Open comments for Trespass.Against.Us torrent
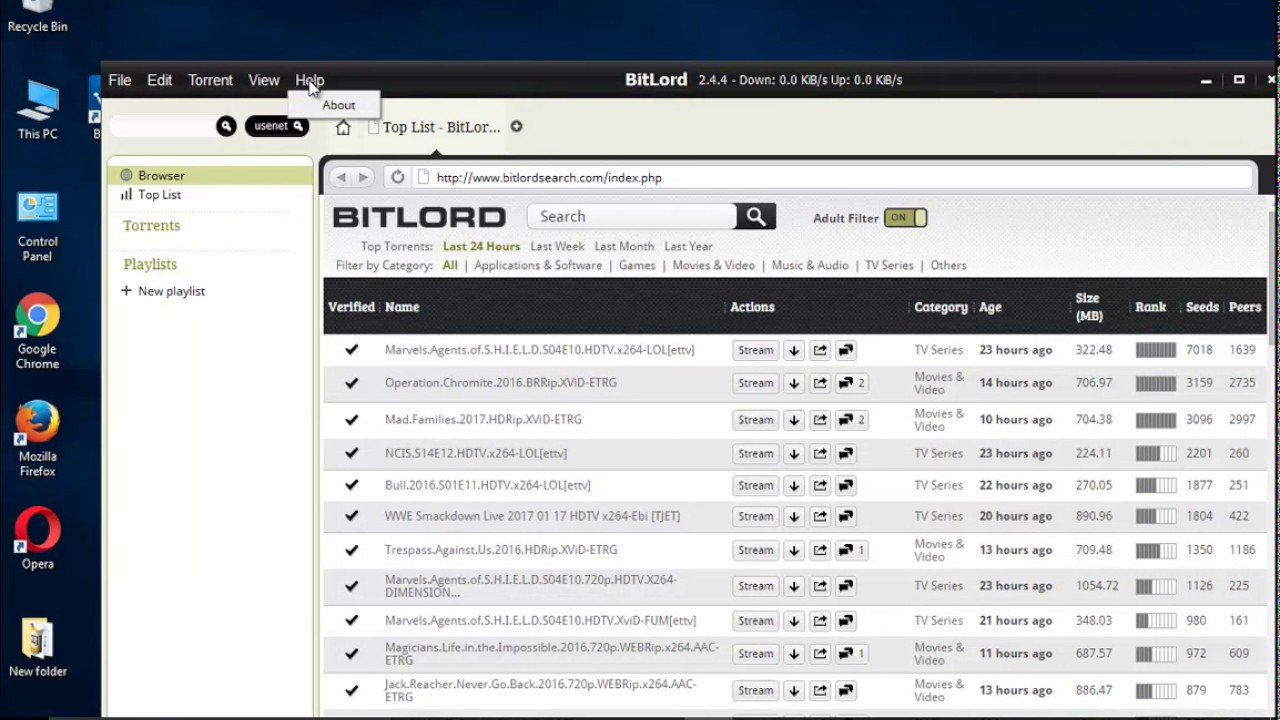The width and height of the screenshot is (1280, 720). click(x=851, y=550)
